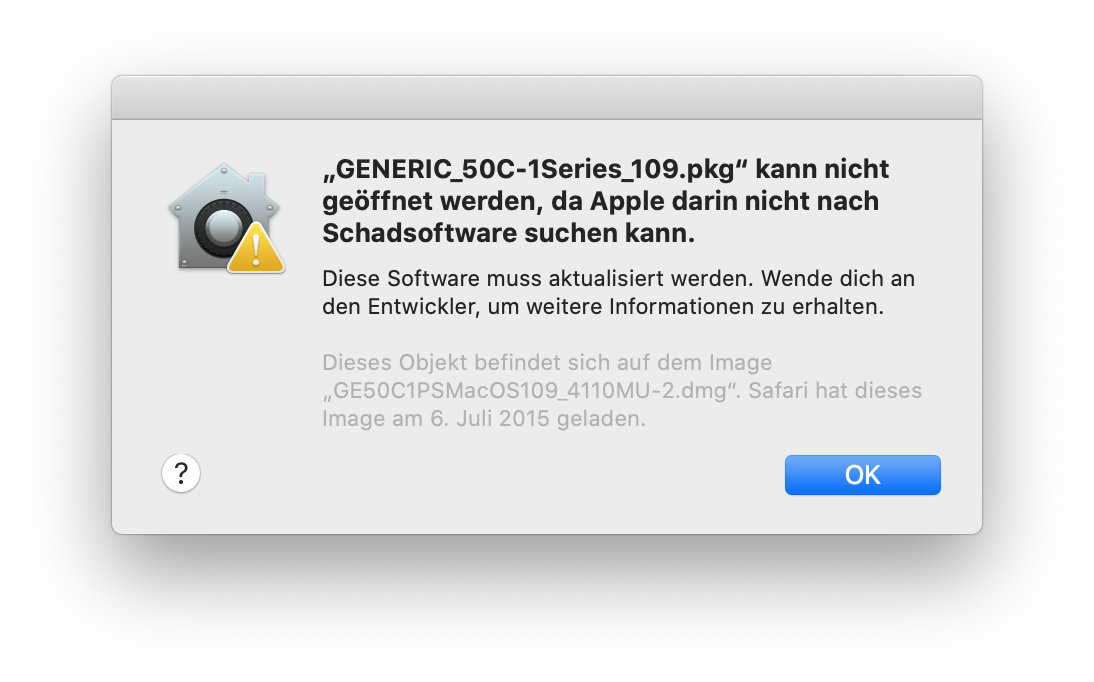
Task: Click the Gatekeeper house security icon
Action: (222, 222)
